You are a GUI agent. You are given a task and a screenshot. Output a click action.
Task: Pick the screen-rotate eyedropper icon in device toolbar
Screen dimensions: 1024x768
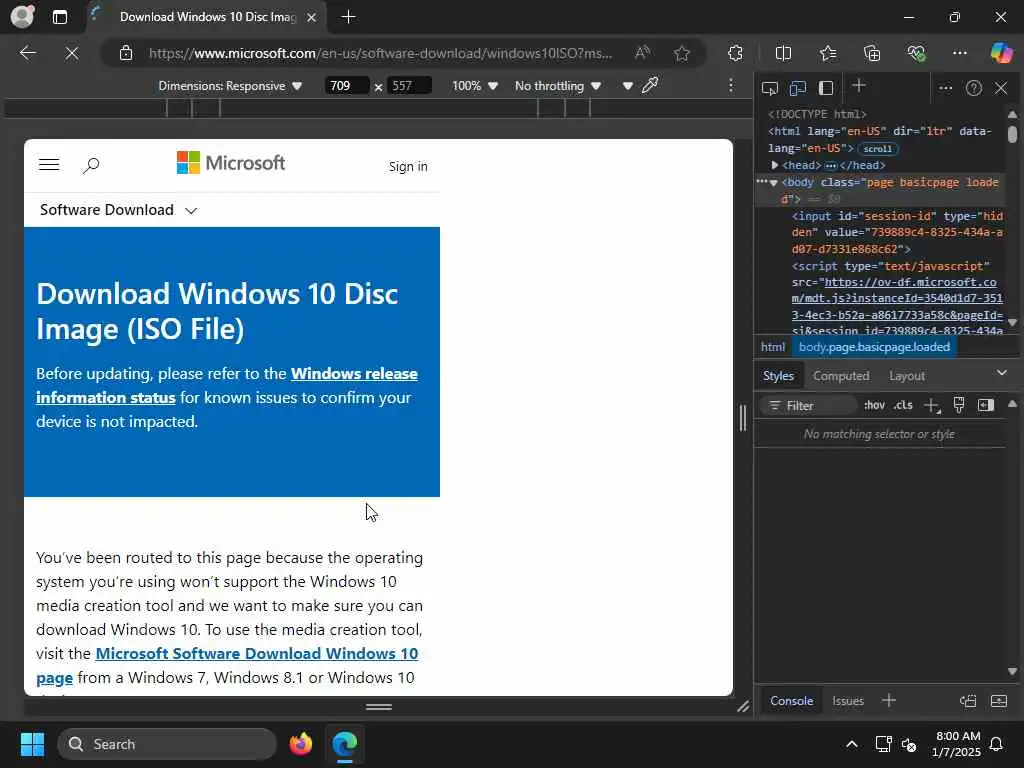(x=650, y=85)
